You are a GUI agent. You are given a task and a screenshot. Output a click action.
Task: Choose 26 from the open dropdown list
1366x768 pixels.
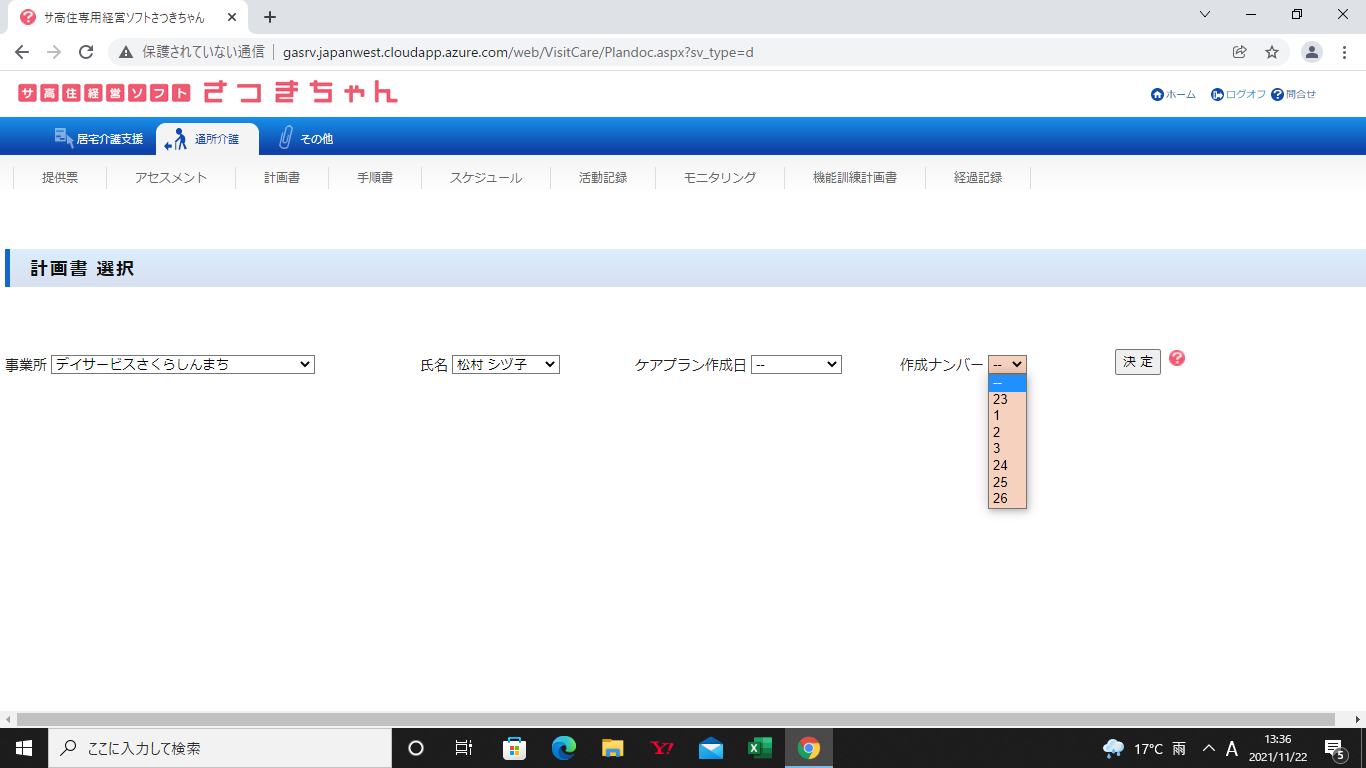(x=1001, y=498)
